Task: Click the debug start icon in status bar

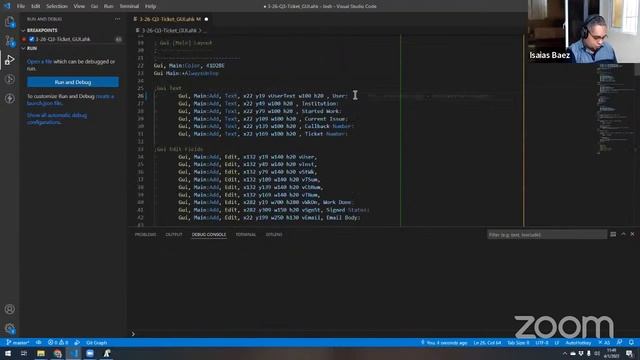Action: [x=77, y=342]
